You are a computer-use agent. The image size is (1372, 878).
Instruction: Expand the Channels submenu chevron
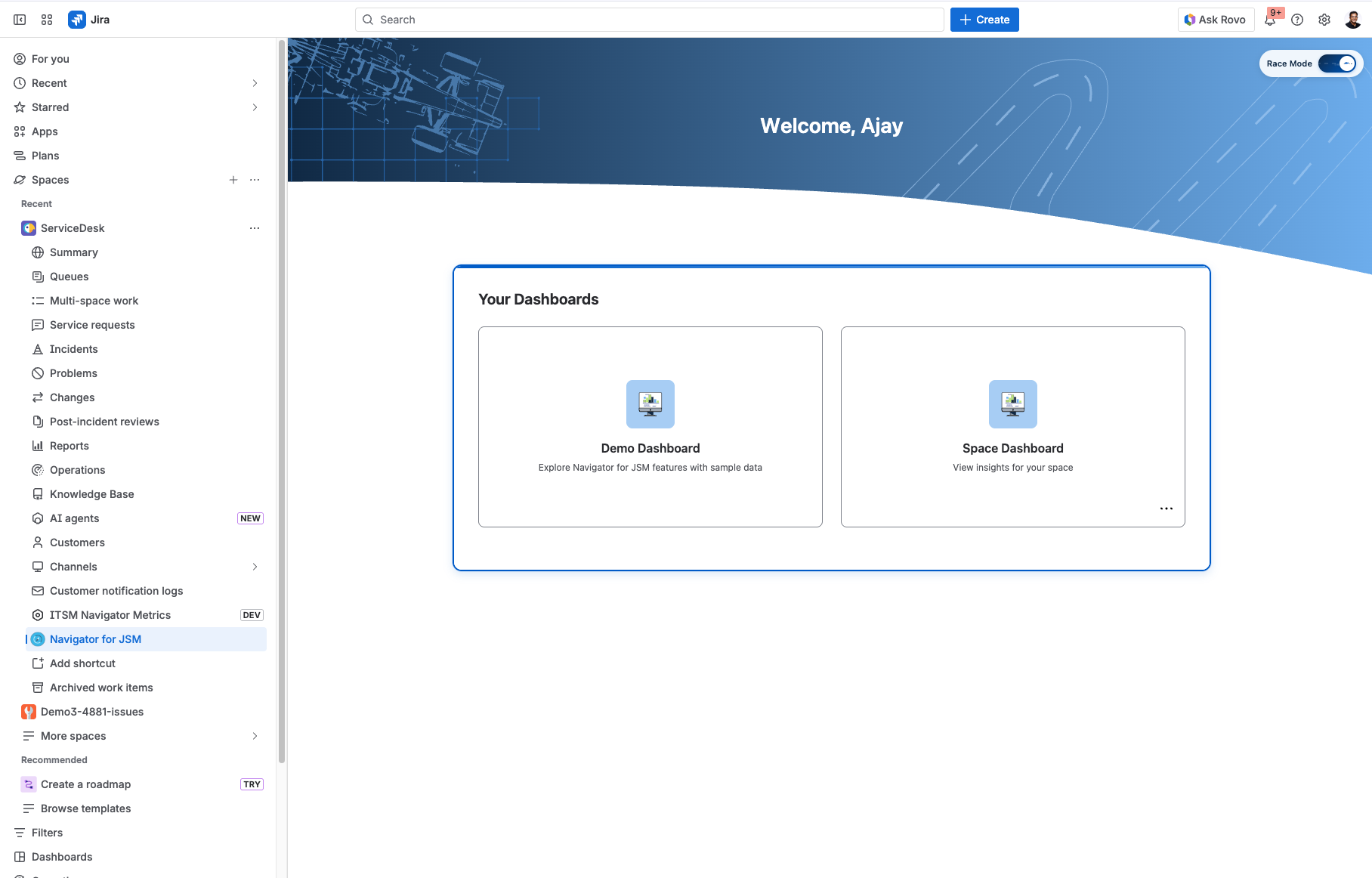click(x=255, y=567)
